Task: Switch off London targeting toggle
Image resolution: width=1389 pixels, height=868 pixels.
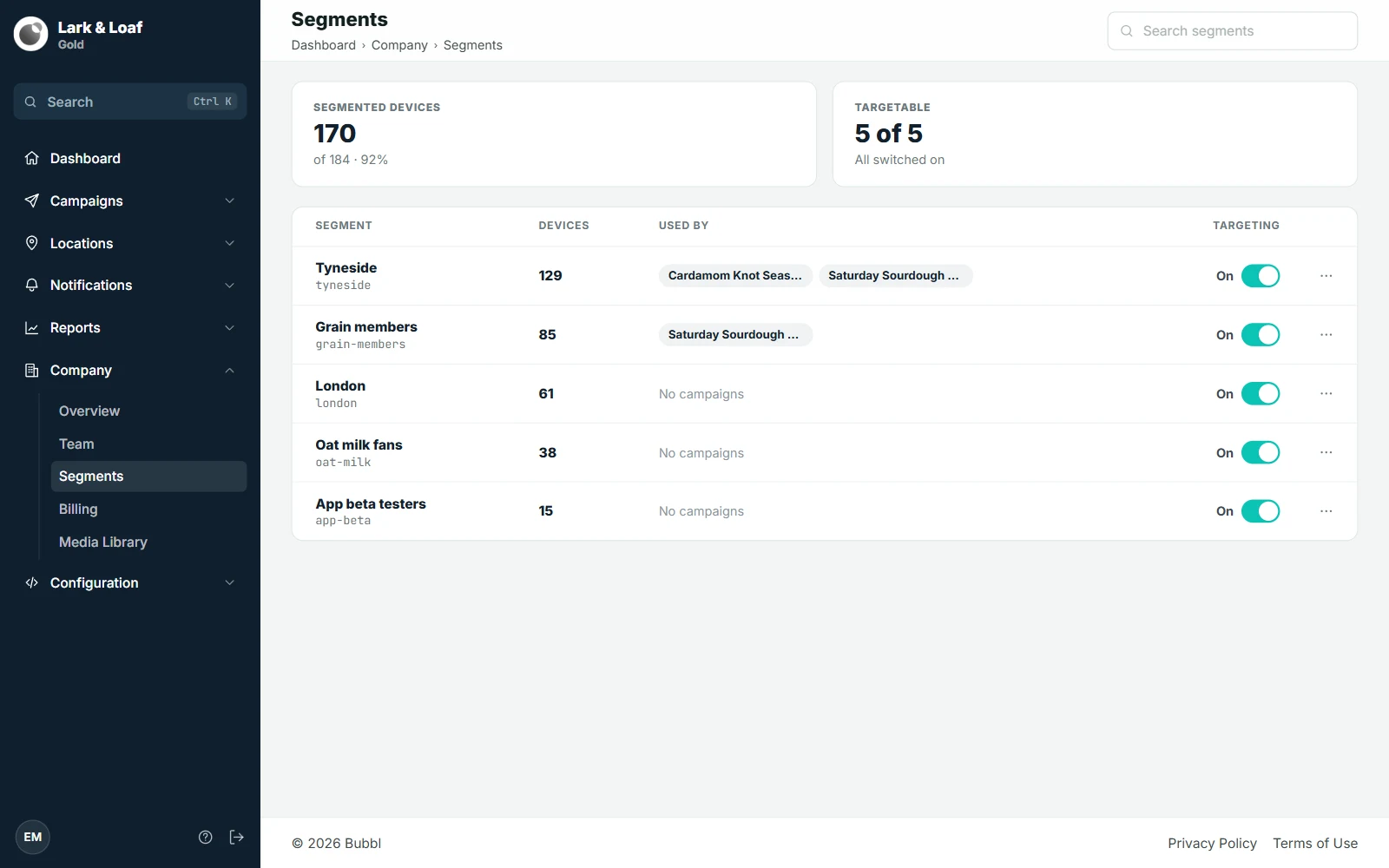Action: tap(1261, 393)
